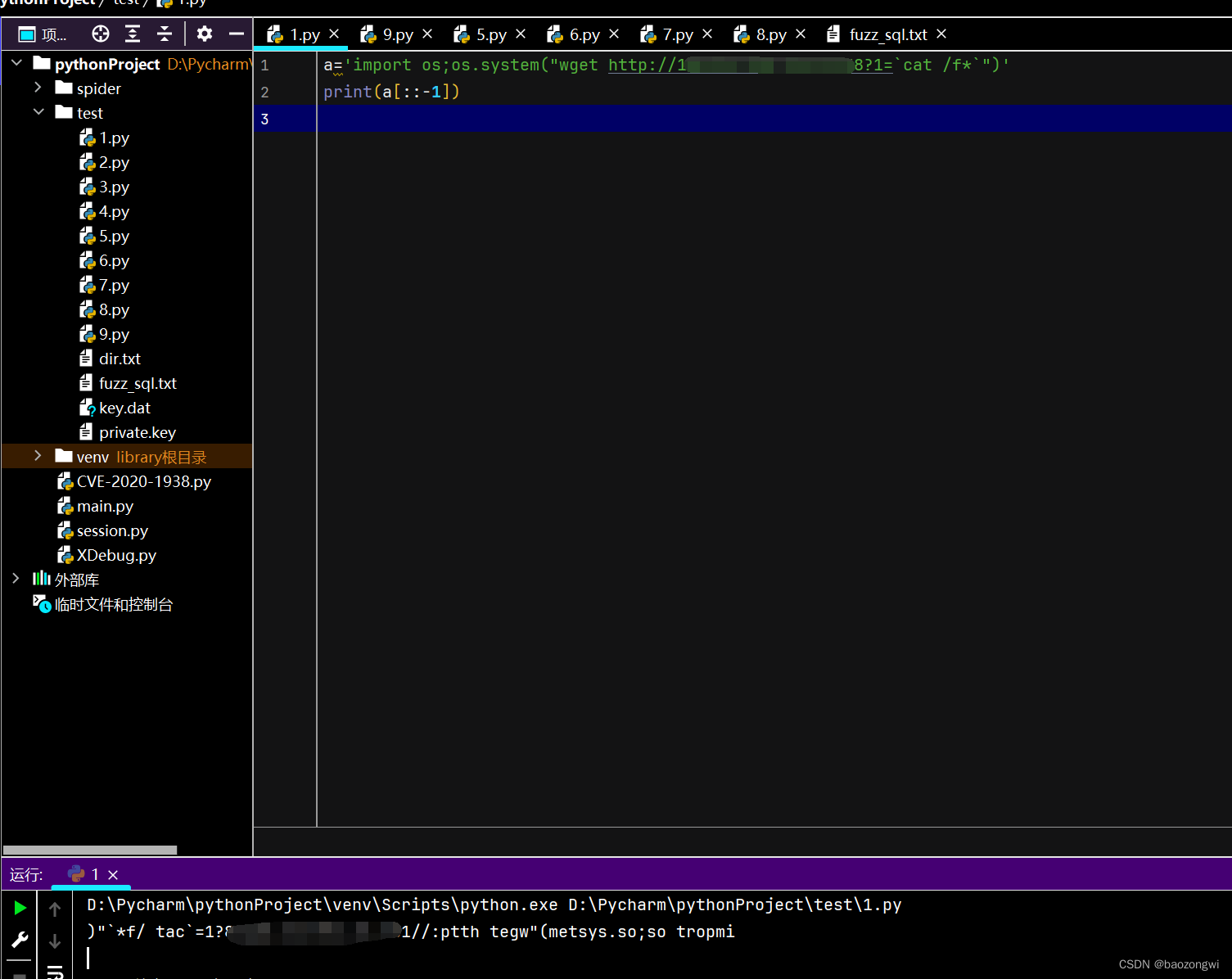Select CVE-2020-1938.py file
1232x979 pixels.
click(x=135, y=481)
